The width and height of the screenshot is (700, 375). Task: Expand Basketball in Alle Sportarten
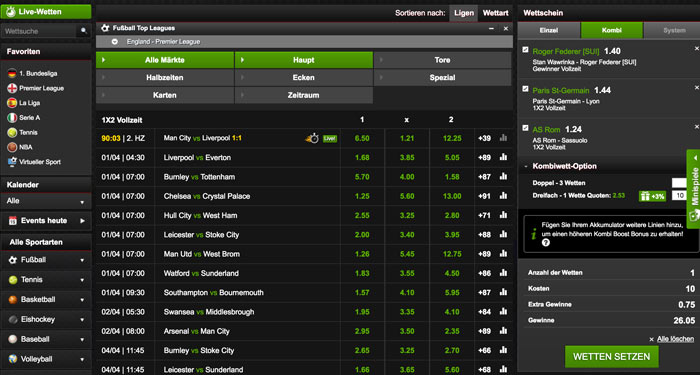(82, 300)
